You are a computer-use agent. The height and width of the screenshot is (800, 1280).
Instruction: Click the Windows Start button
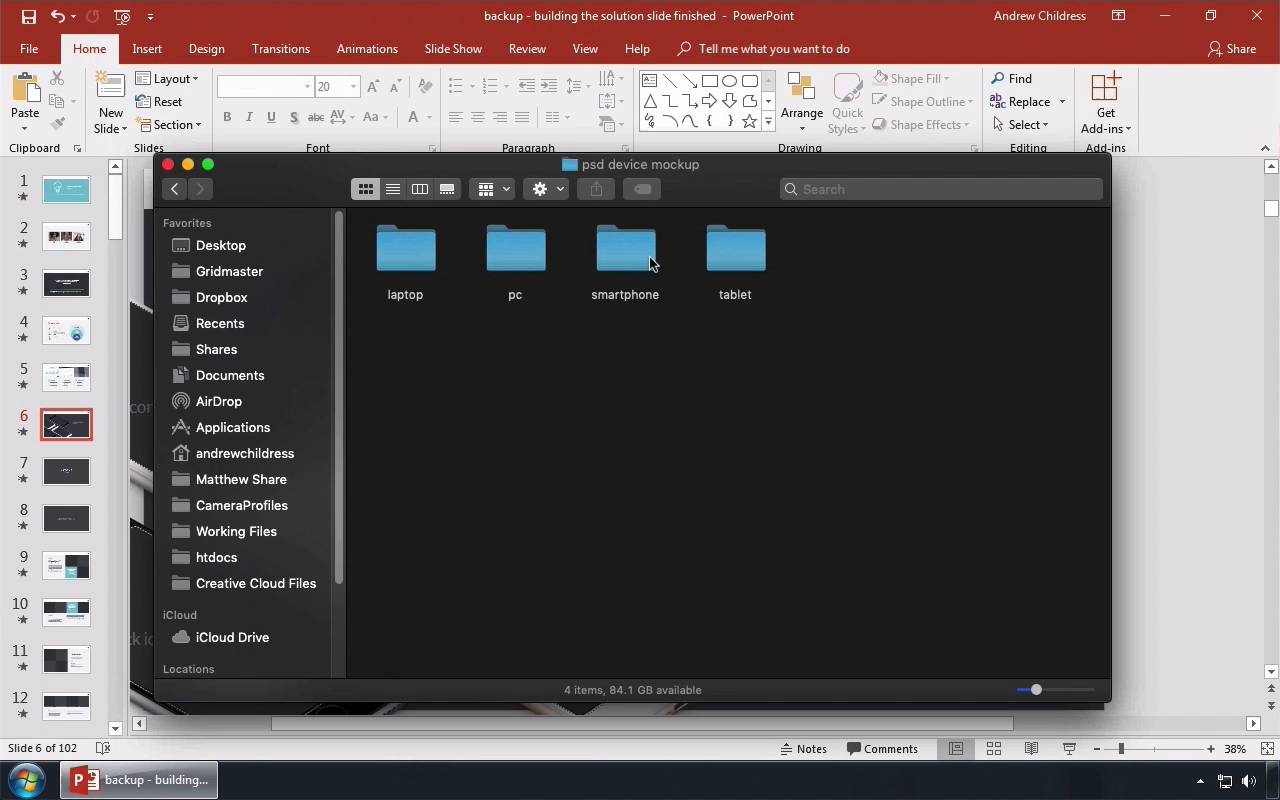pos(26,780)
